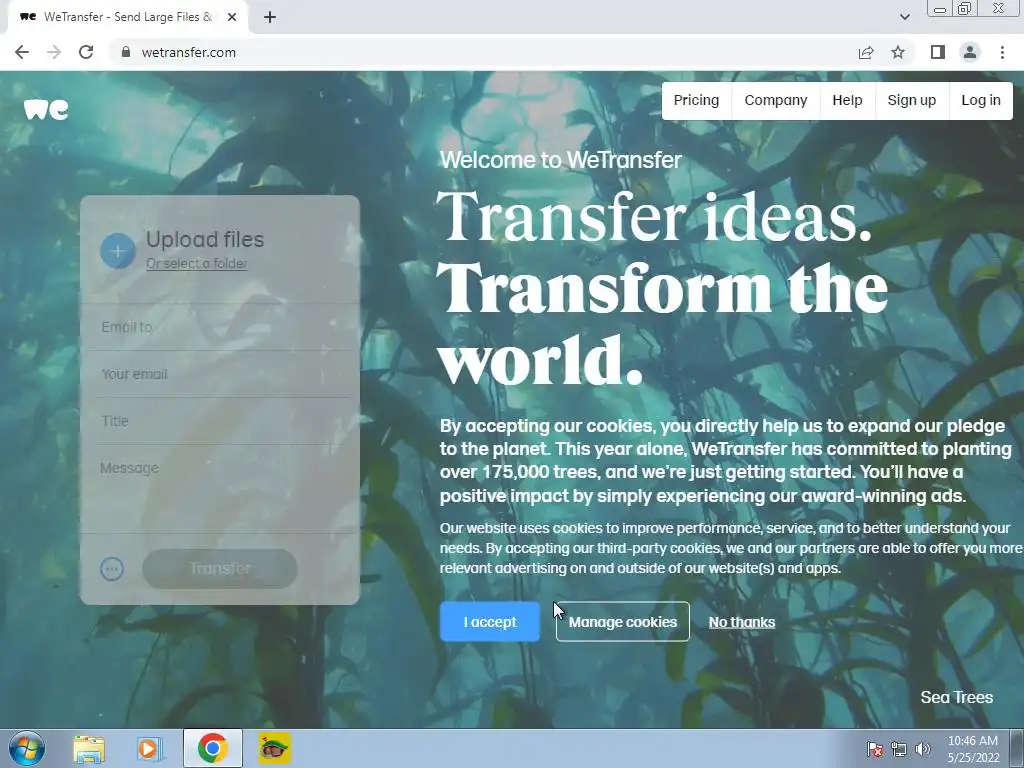The image size is (1024, 768).
Task: Click the 'Welcome to WeTransfer' text
Action: (x=560, y=160)
